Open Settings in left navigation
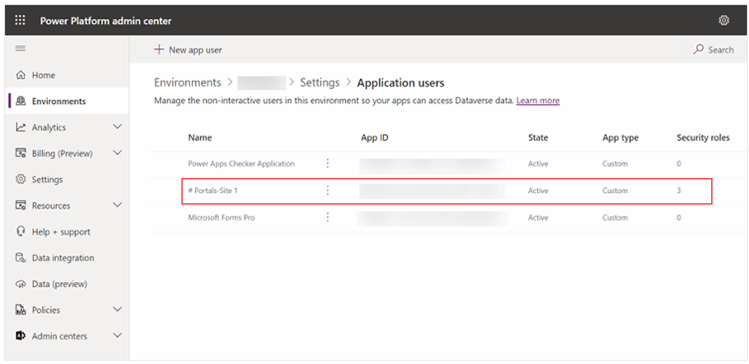 (x=66, y=180)
